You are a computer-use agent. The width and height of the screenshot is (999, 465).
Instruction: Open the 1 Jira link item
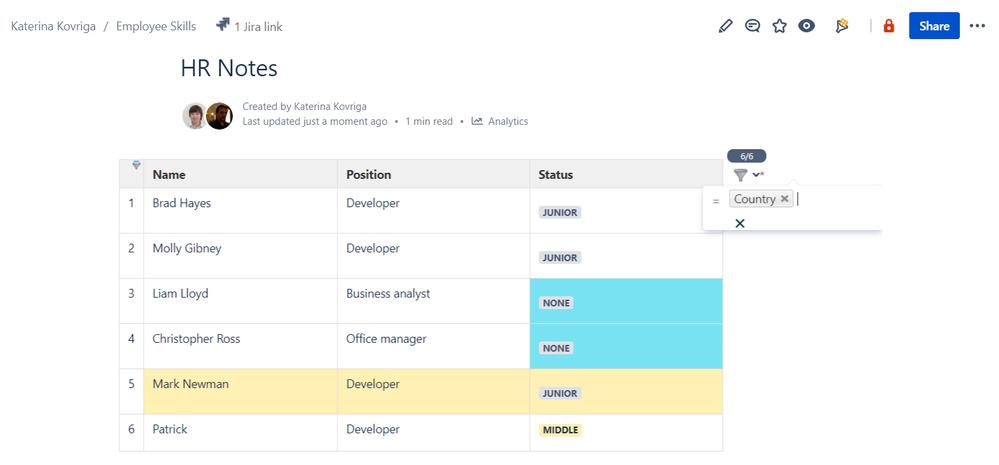(x=249, y=26)
